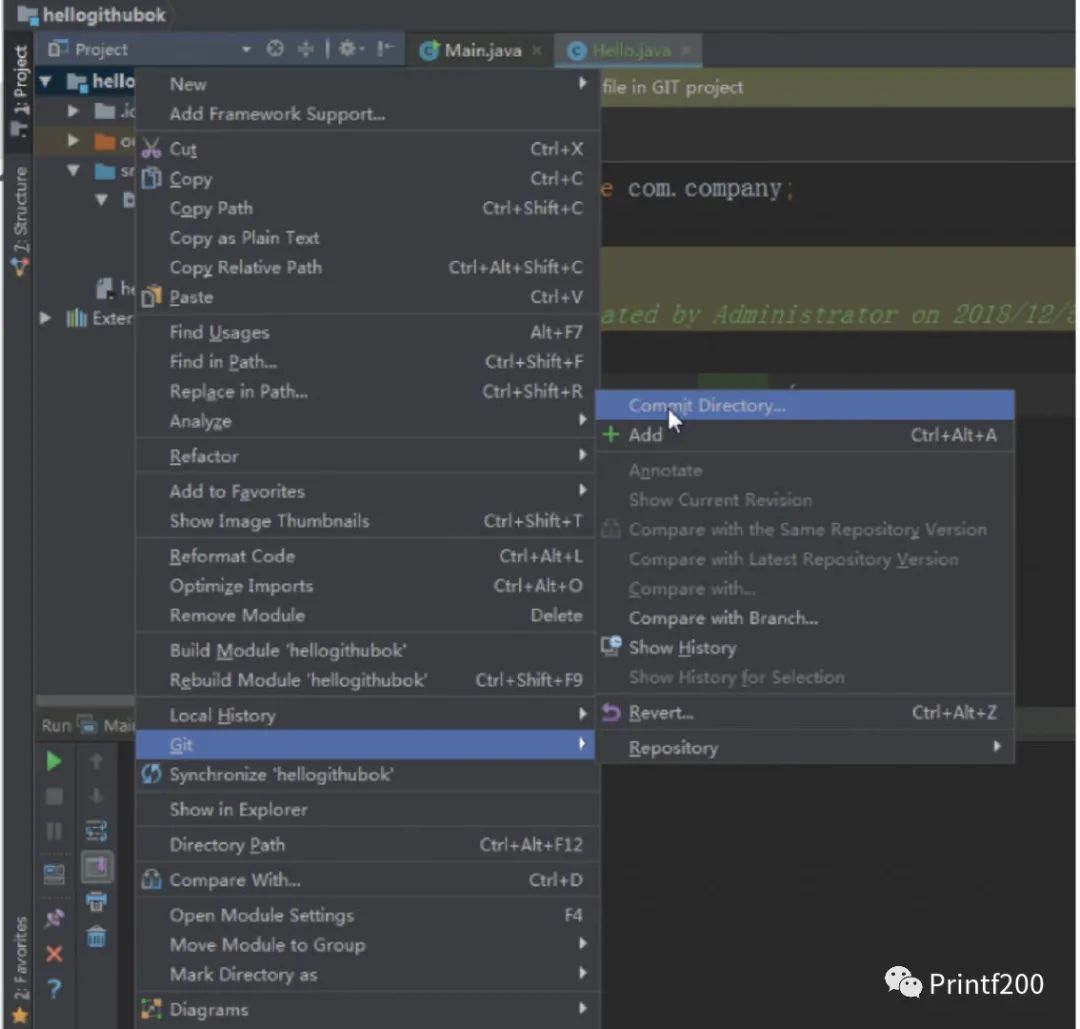Expand the External Libraries tree node

point(45,318)
